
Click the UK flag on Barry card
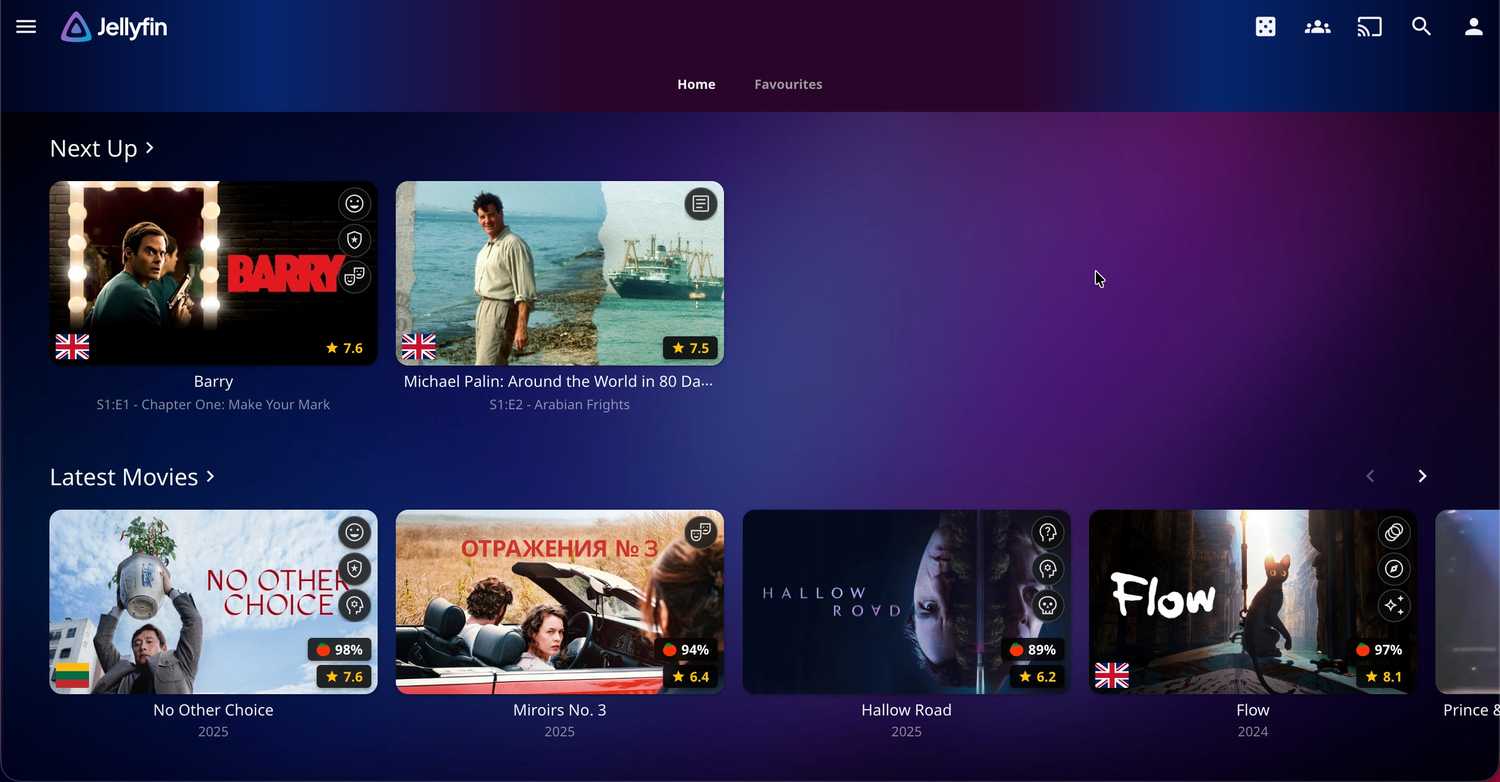(x=72, y=347)
